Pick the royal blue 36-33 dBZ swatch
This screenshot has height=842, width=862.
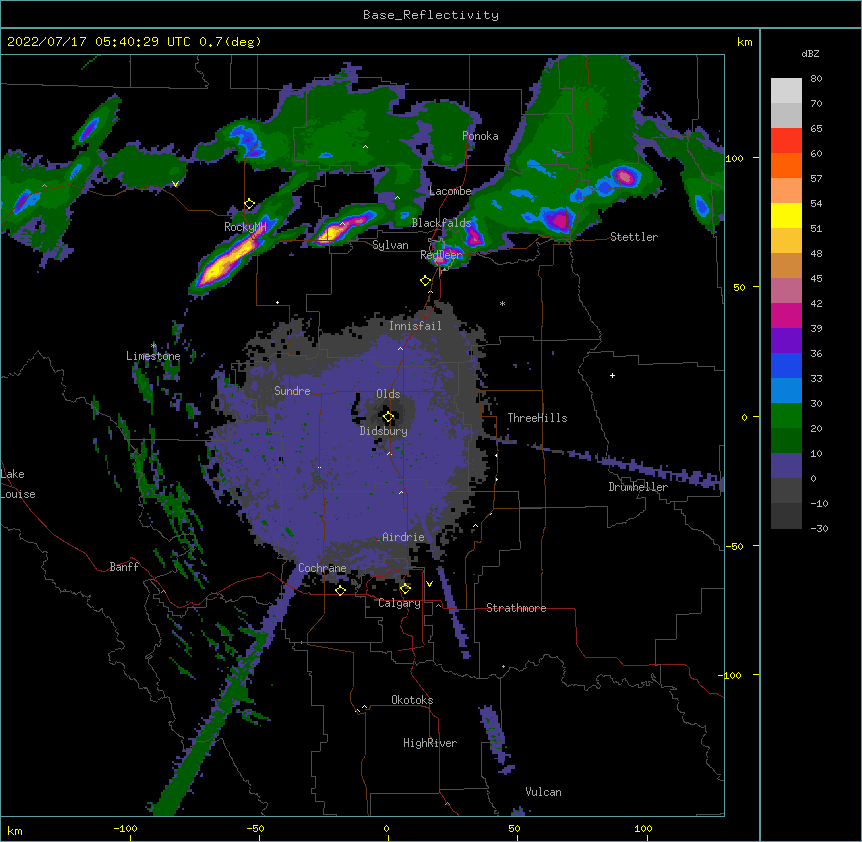tap(786, 365)
